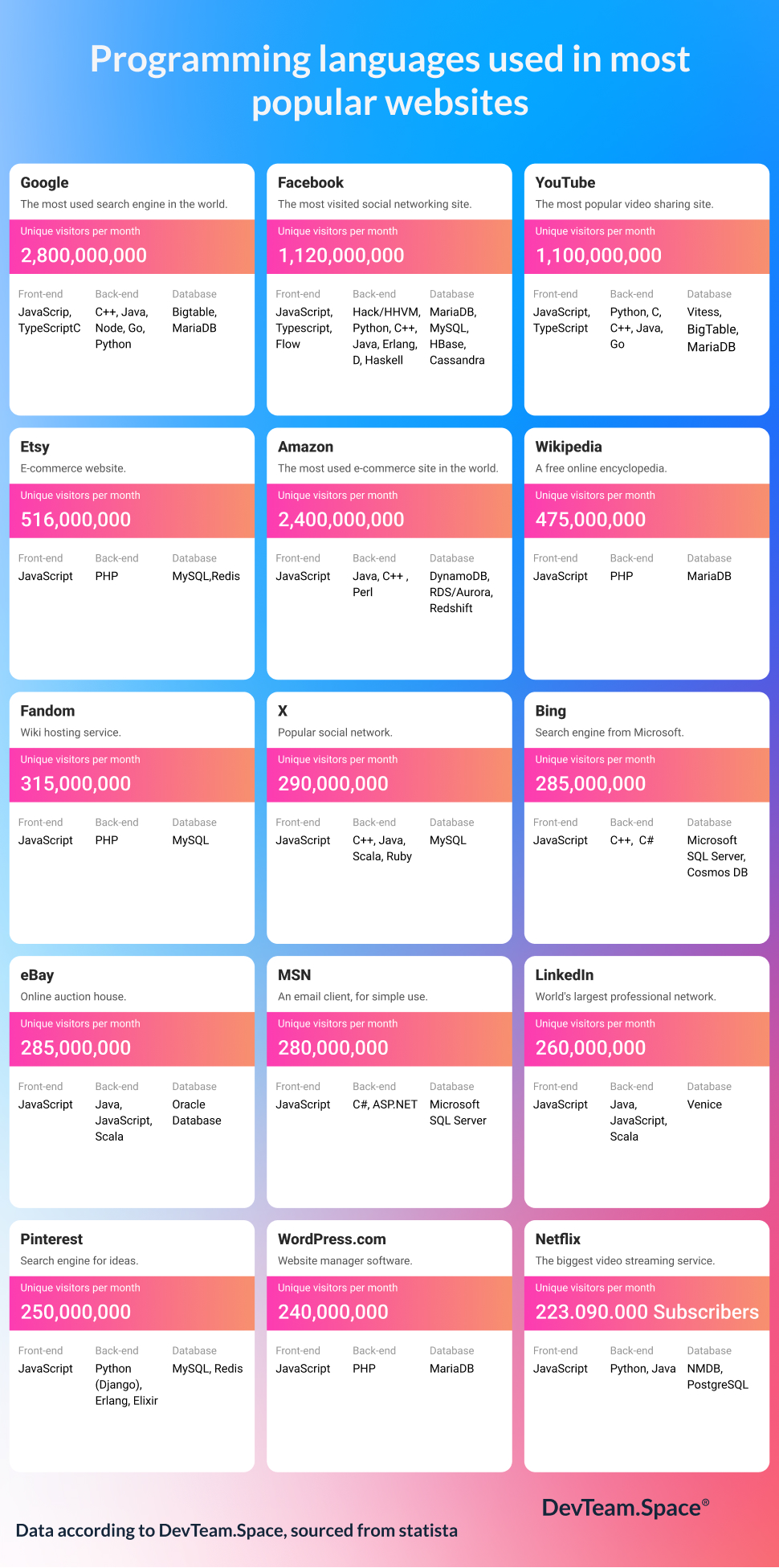Click Netflix's 223.090.000 Subscribers banner
Screen dimensions: 779x1568
(646, 1304)
